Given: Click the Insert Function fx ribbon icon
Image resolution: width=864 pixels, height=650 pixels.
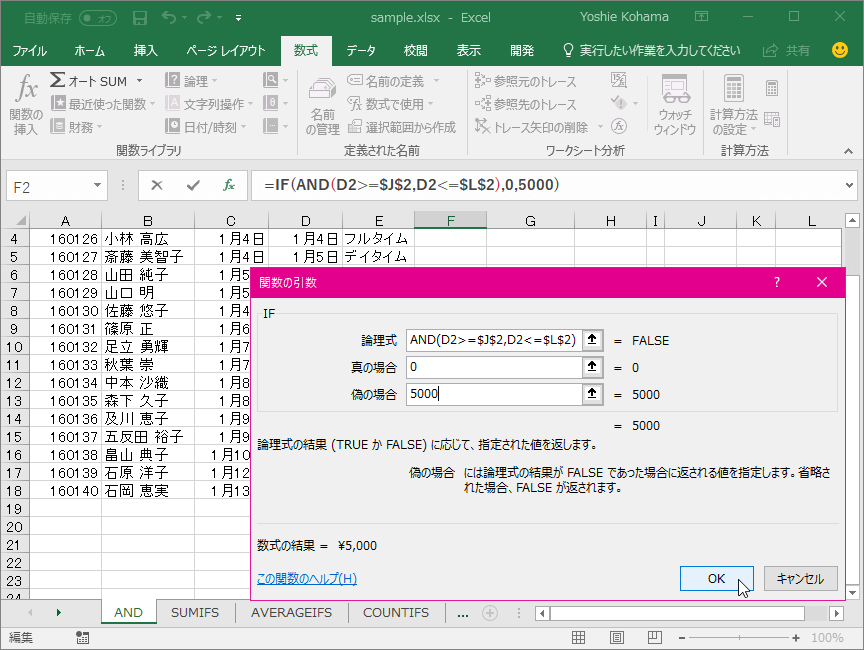Looking at the screenshot, I should 26,104.
